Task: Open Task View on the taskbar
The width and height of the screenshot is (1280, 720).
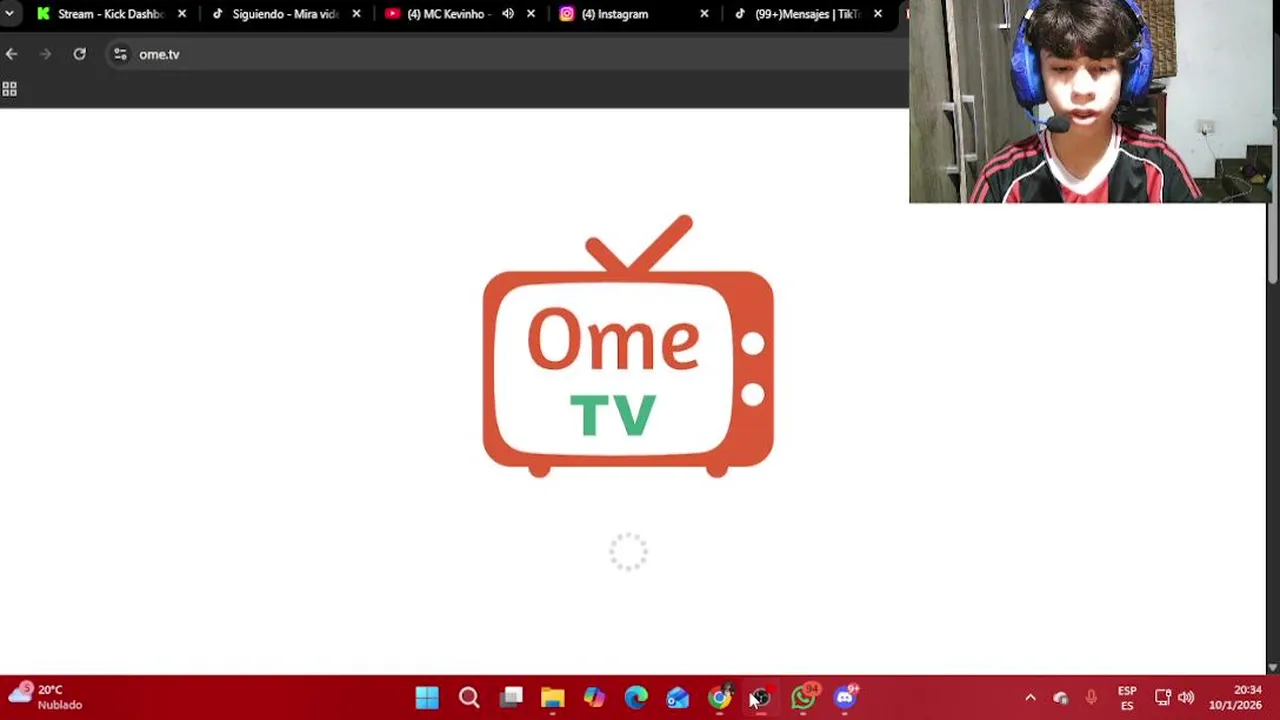Action: 511,697
